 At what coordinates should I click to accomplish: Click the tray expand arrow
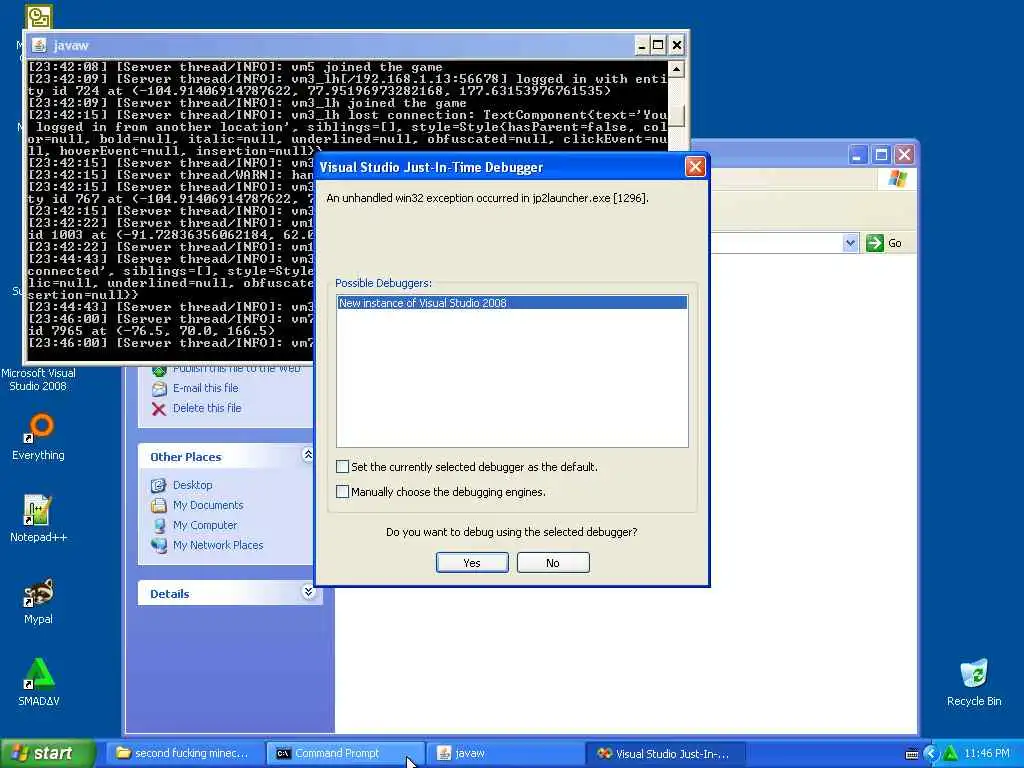click(931, 754)
